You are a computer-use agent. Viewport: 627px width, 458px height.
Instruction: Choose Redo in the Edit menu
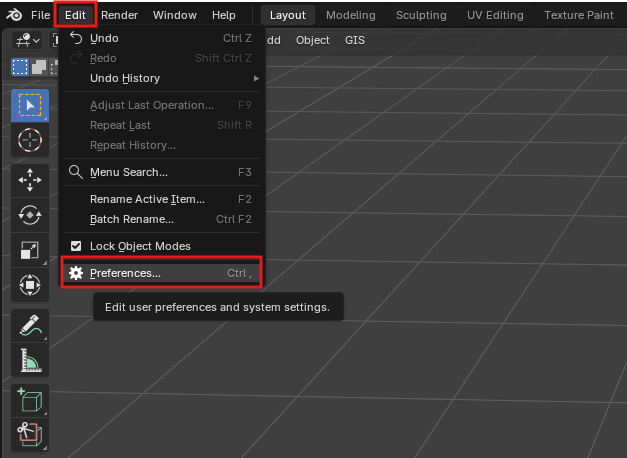pyautogui.click(x=162, y=58)
